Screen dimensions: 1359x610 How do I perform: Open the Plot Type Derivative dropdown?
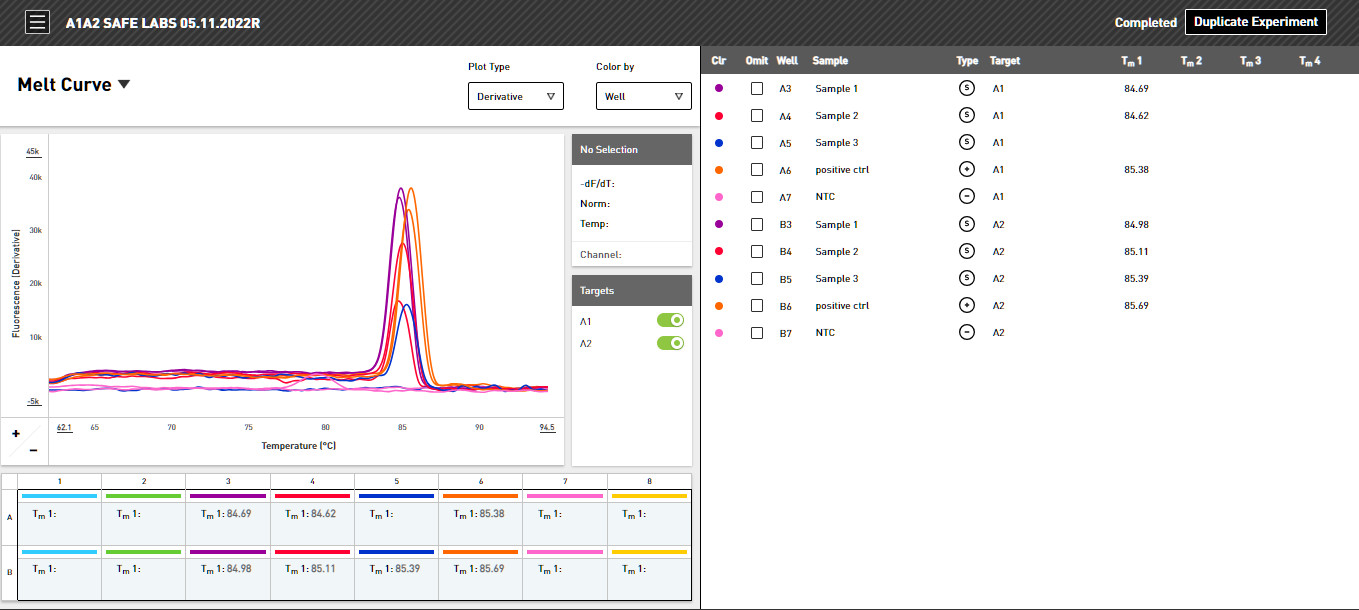click(x=516, y=96)
